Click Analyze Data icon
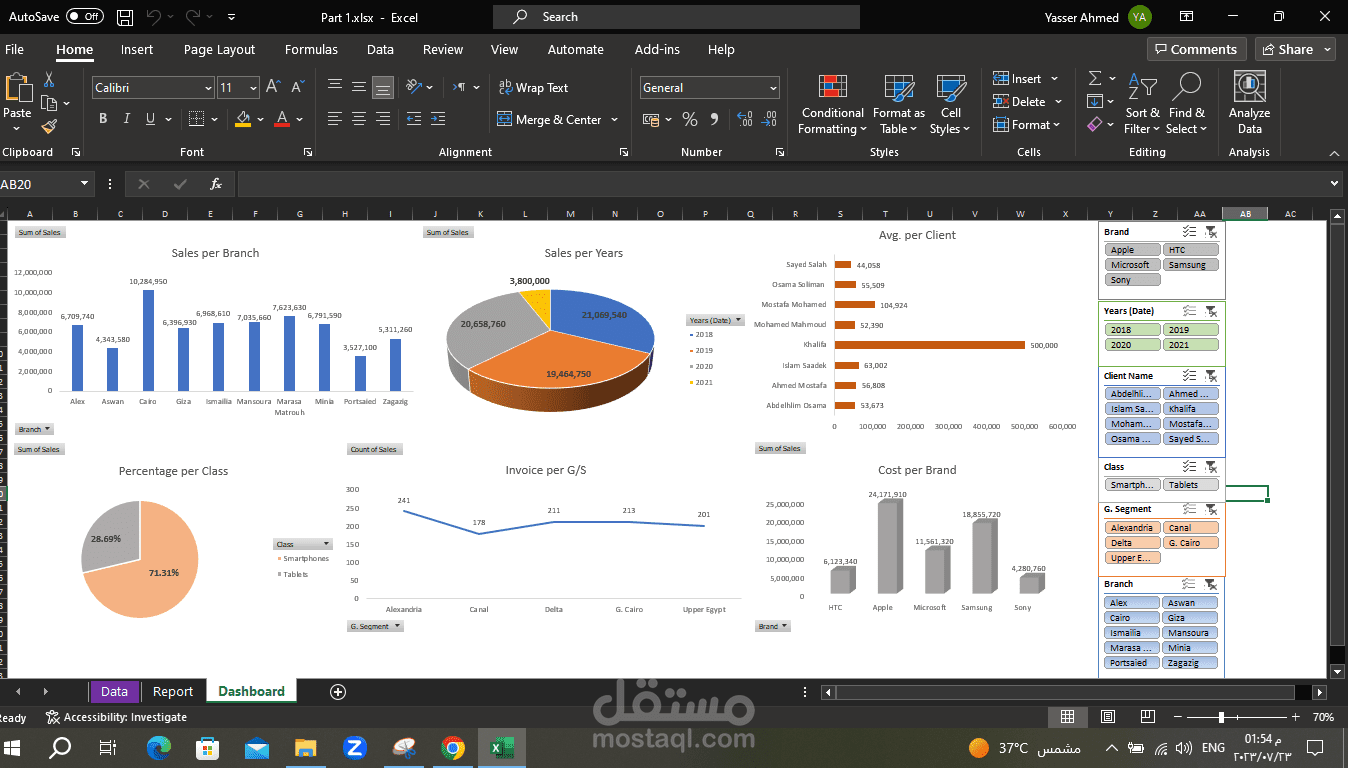 1250,104
